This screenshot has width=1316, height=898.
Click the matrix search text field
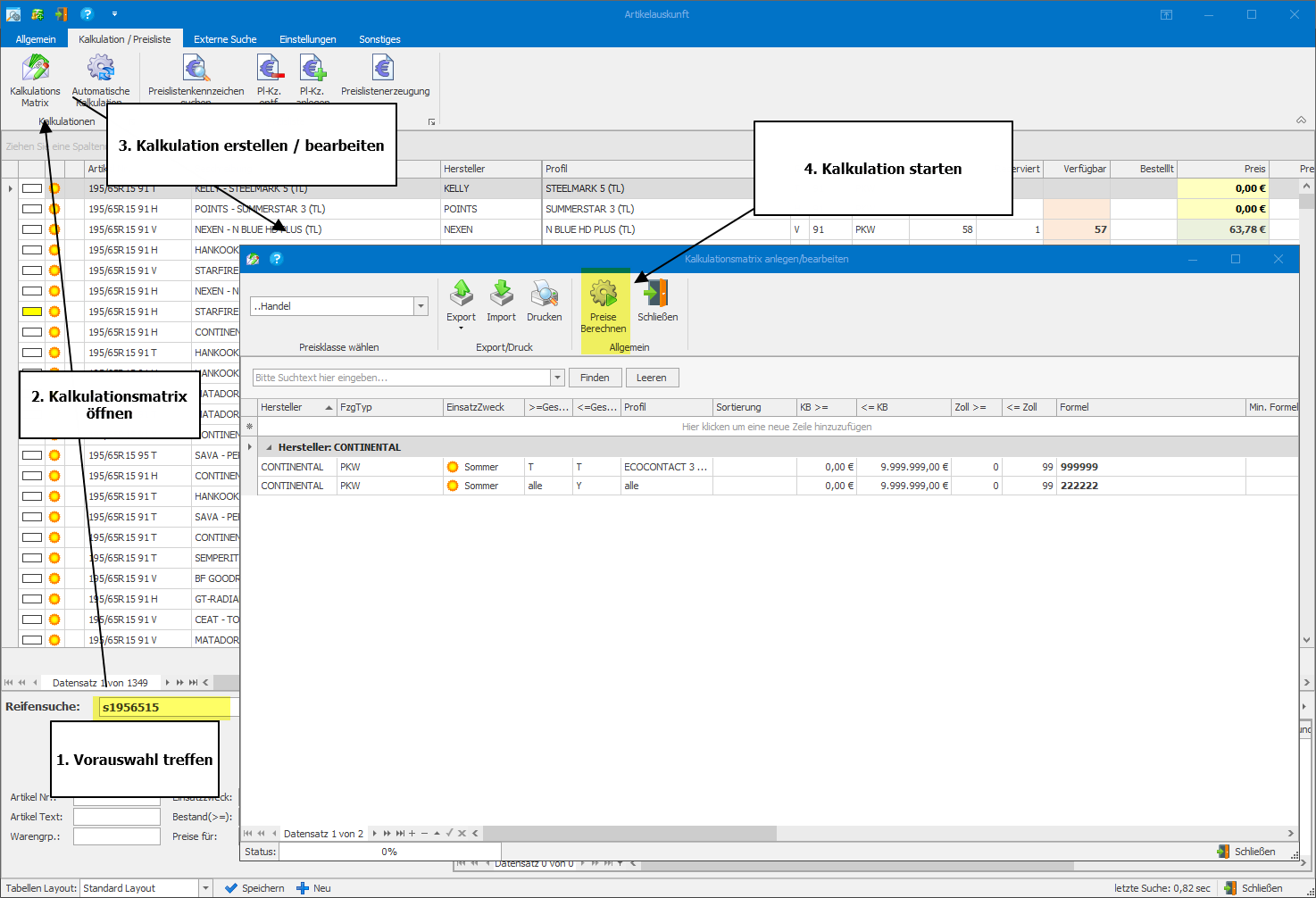pyautogui.click(x=402, y=378)
